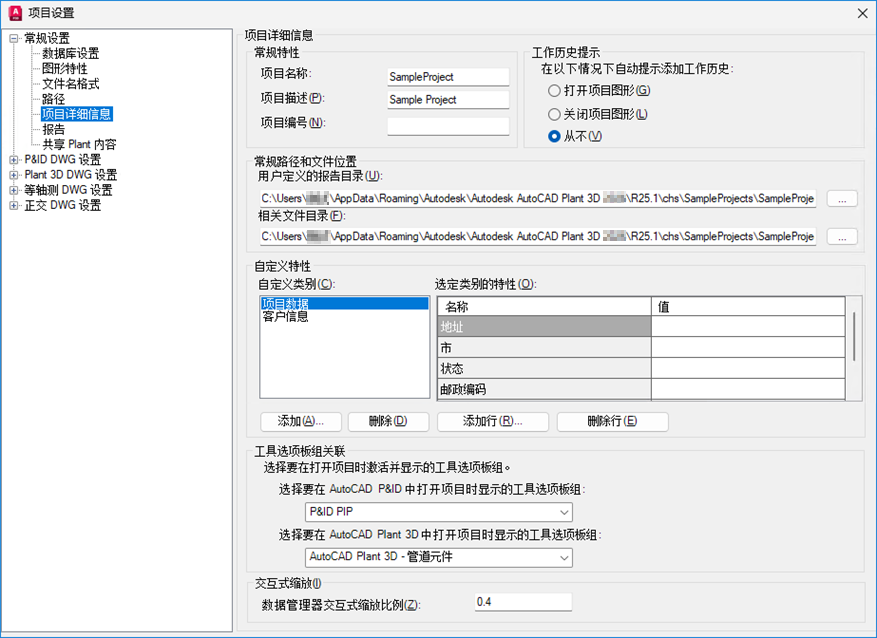
Task: Select the 打开项目图形 radio button
Action: pyautogui.click(x=554, y=91)
